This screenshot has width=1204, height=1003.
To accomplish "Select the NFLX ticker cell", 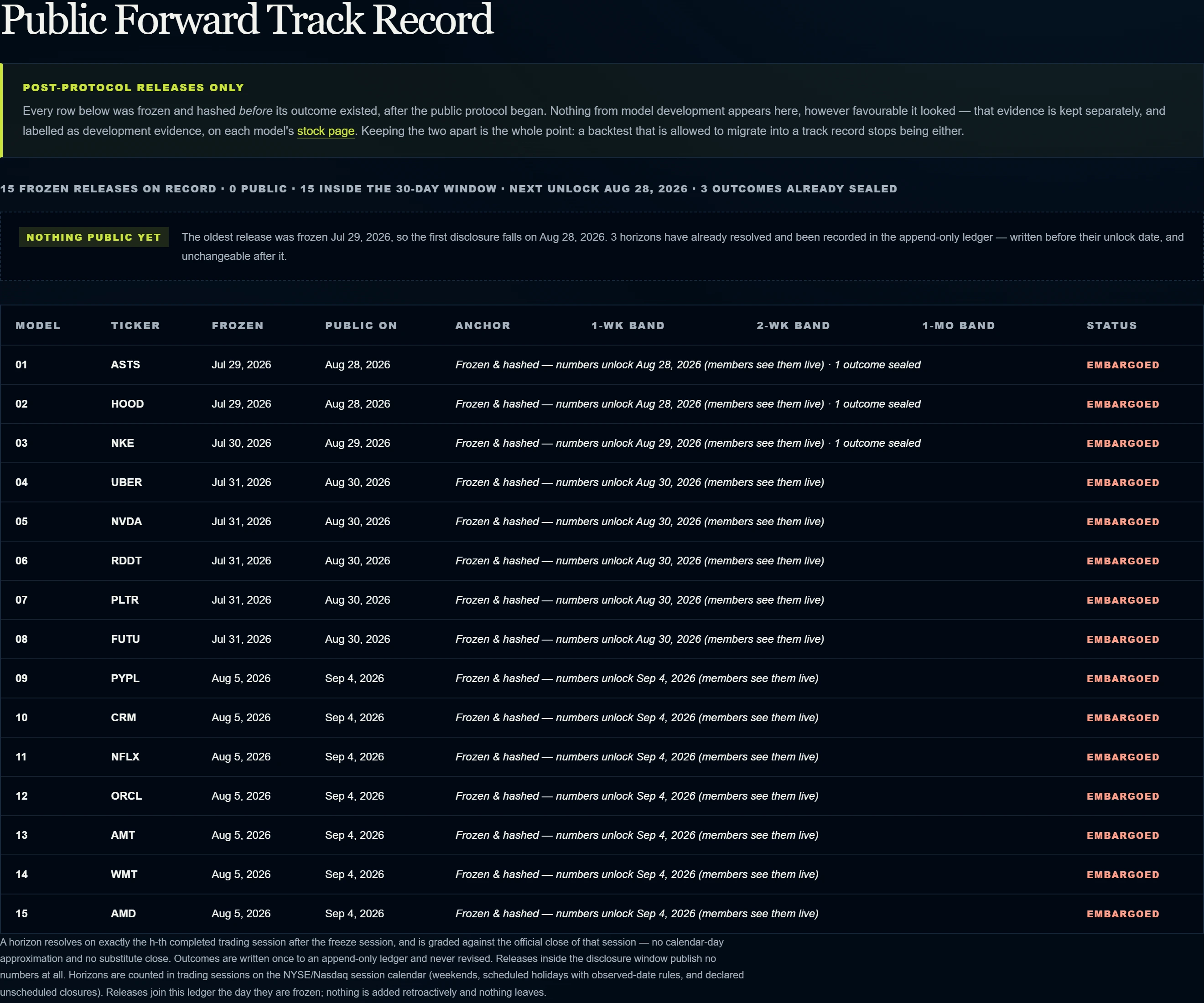I will pyautogui.click(x=125, y=756).
